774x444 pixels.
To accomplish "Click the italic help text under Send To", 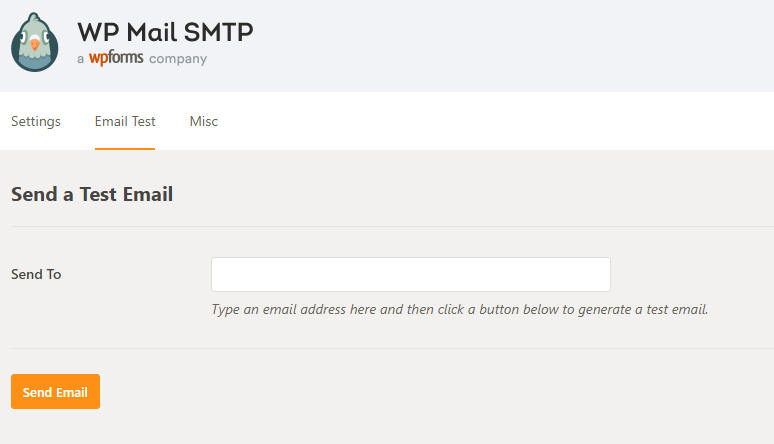I will 460,310.
